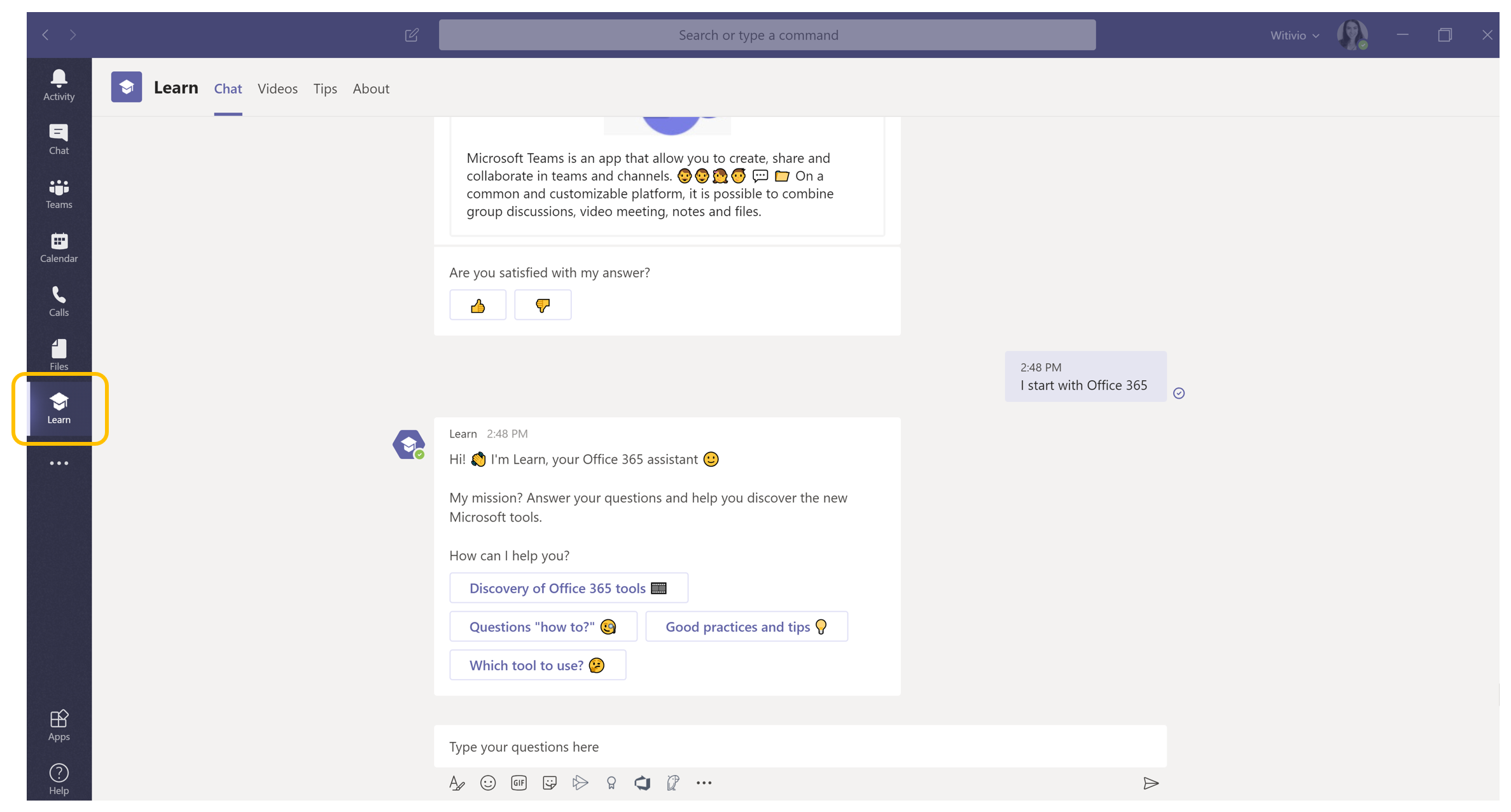Switch to the Videos tab
1511x812 pixels.
tap(277, 88)
